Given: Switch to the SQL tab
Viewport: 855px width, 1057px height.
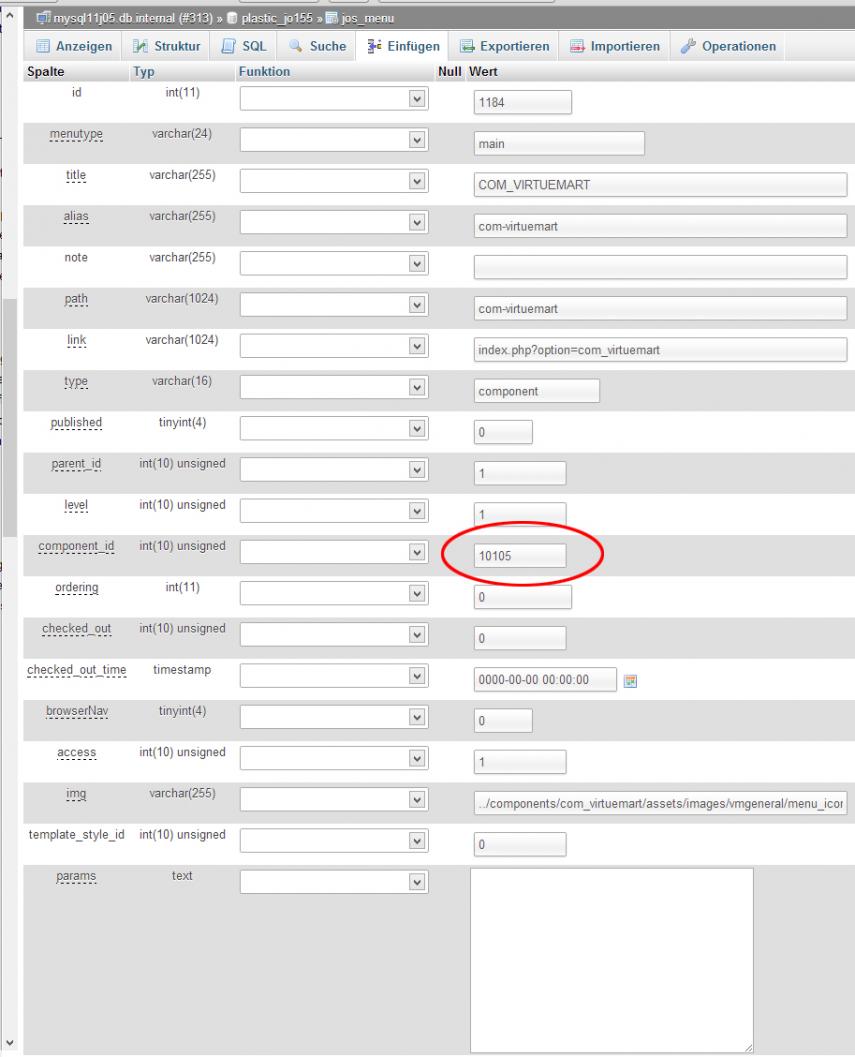Looking at the screenshot, I should (x=245, y=46).
